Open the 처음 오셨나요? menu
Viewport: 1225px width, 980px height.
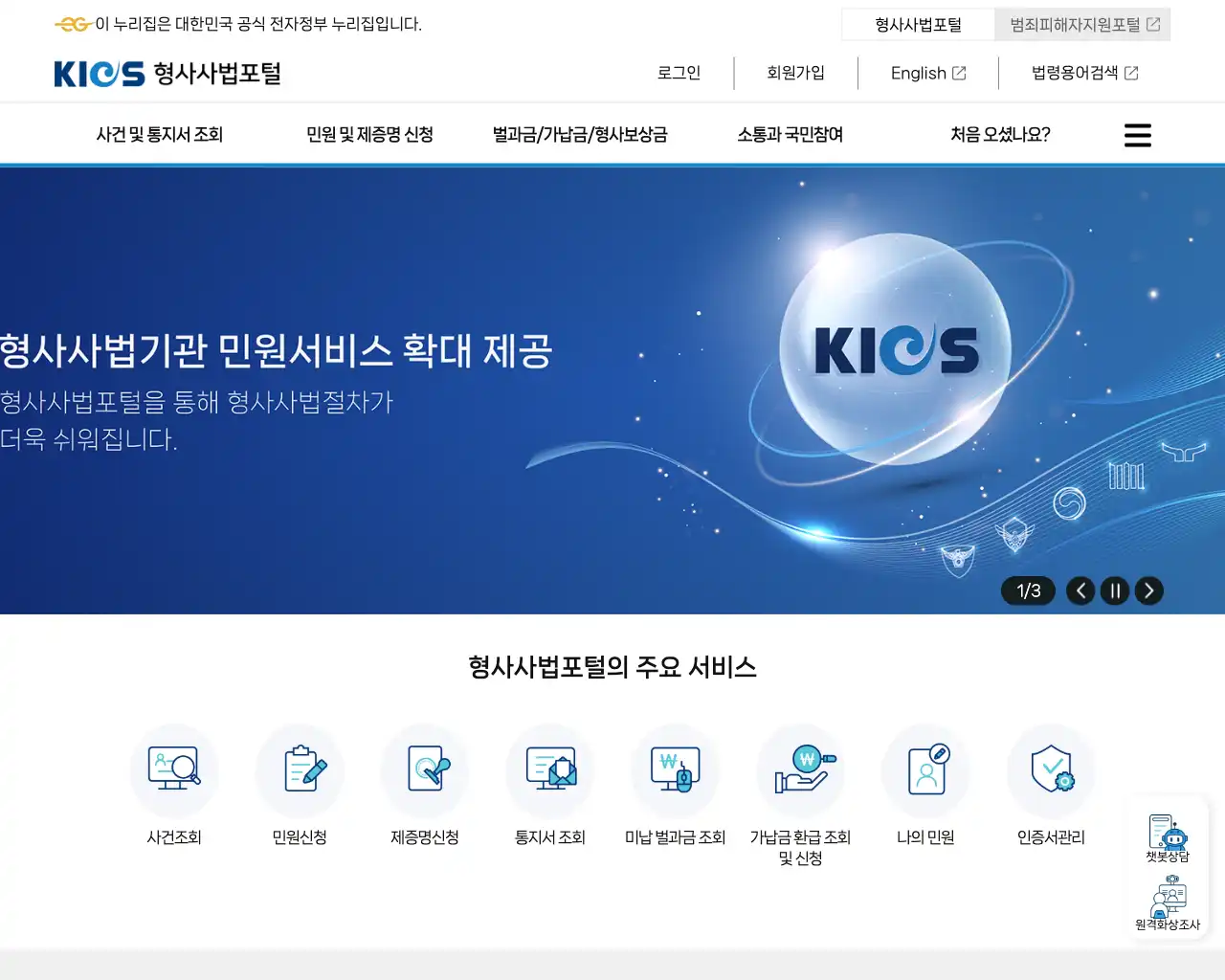pyautogui.click(x=1001, y=135)
